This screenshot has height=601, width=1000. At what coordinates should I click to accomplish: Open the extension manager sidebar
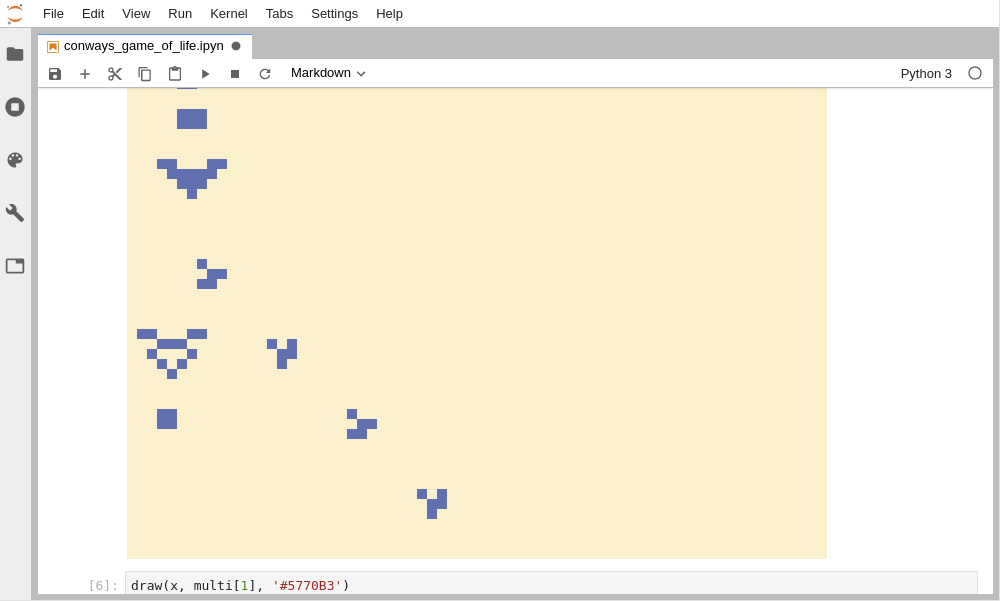[15, 160]
